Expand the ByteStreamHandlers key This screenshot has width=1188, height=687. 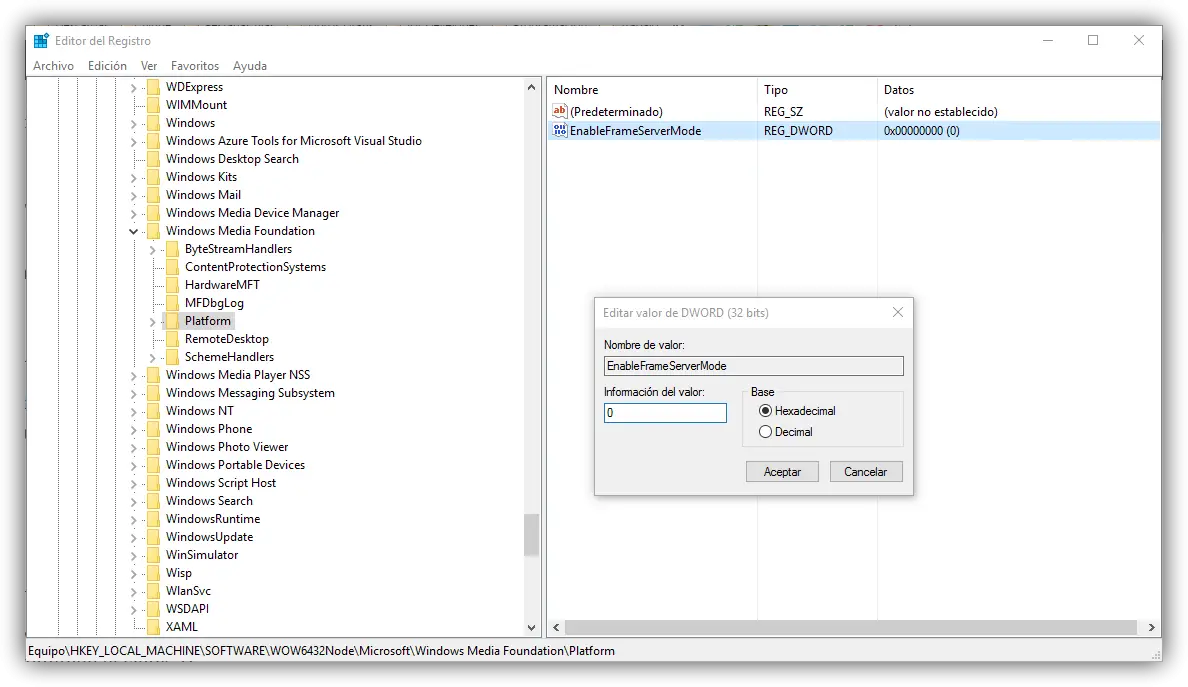[x=152, y=249]
